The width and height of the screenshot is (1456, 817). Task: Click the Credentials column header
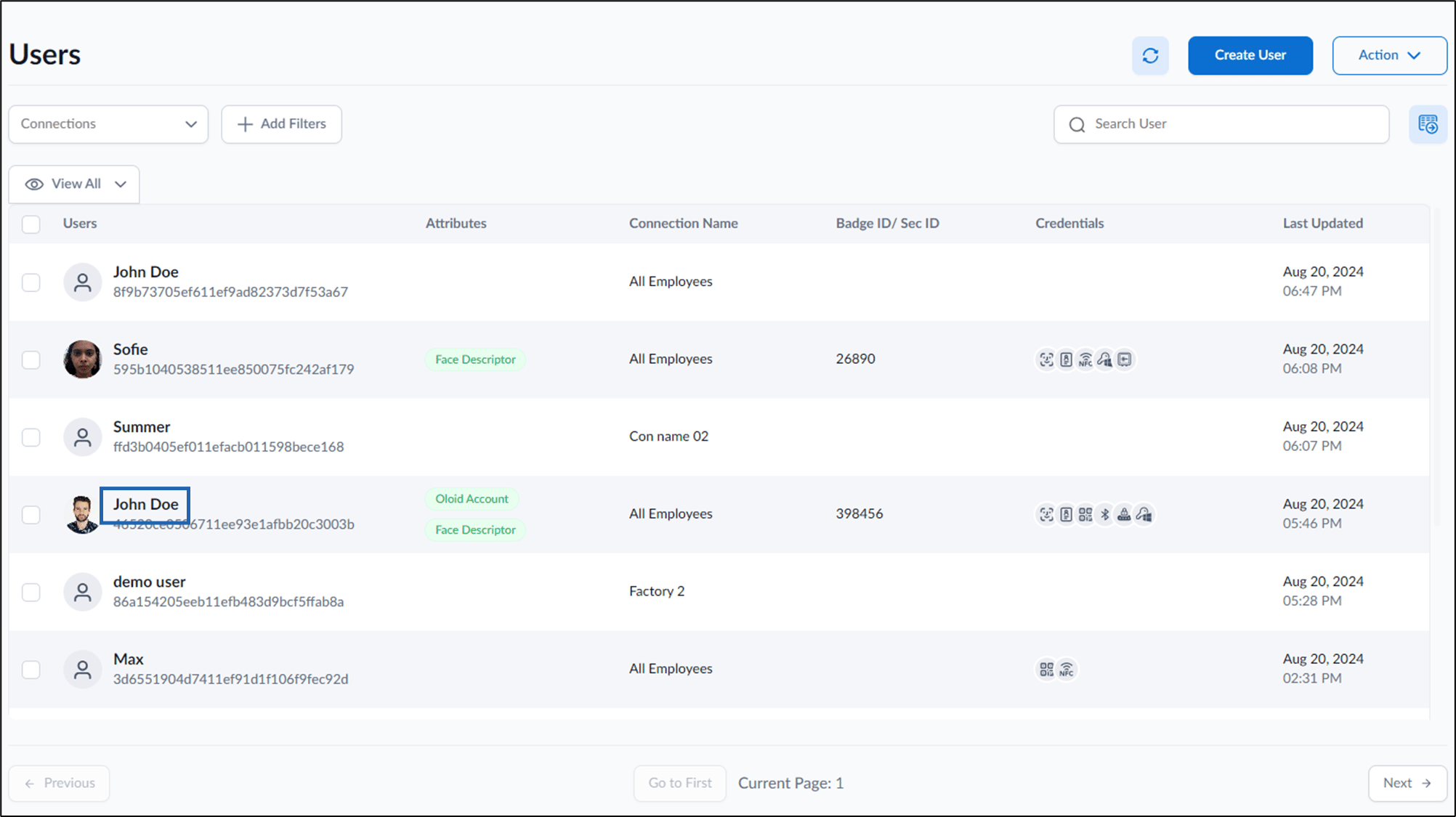(1069, 224)
